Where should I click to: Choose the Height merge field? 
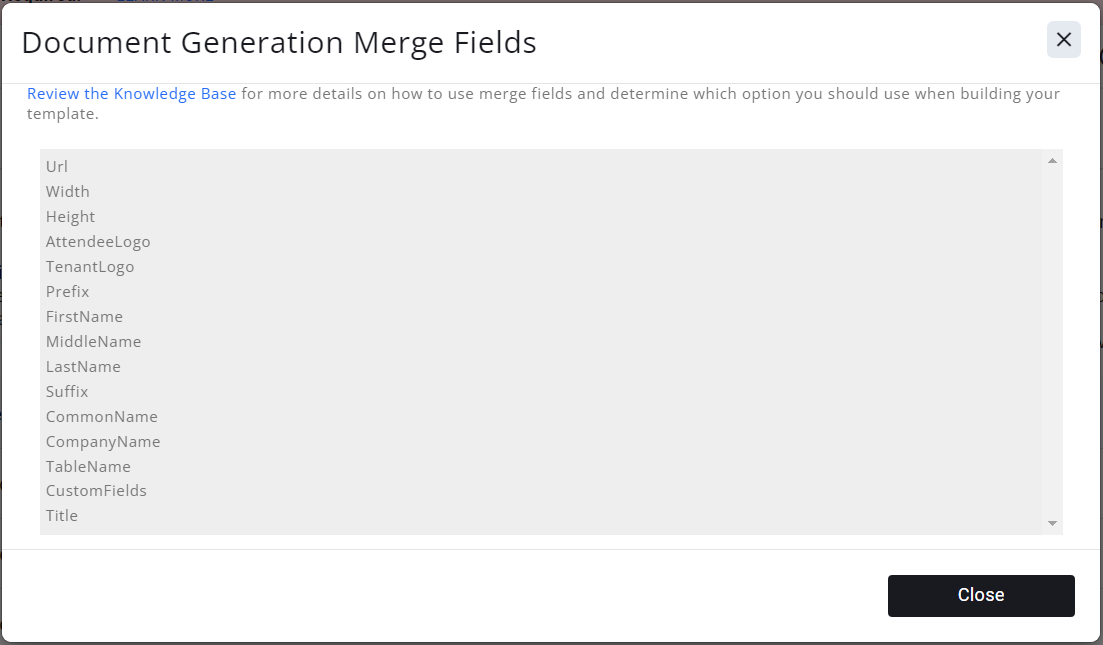(70, 217)
